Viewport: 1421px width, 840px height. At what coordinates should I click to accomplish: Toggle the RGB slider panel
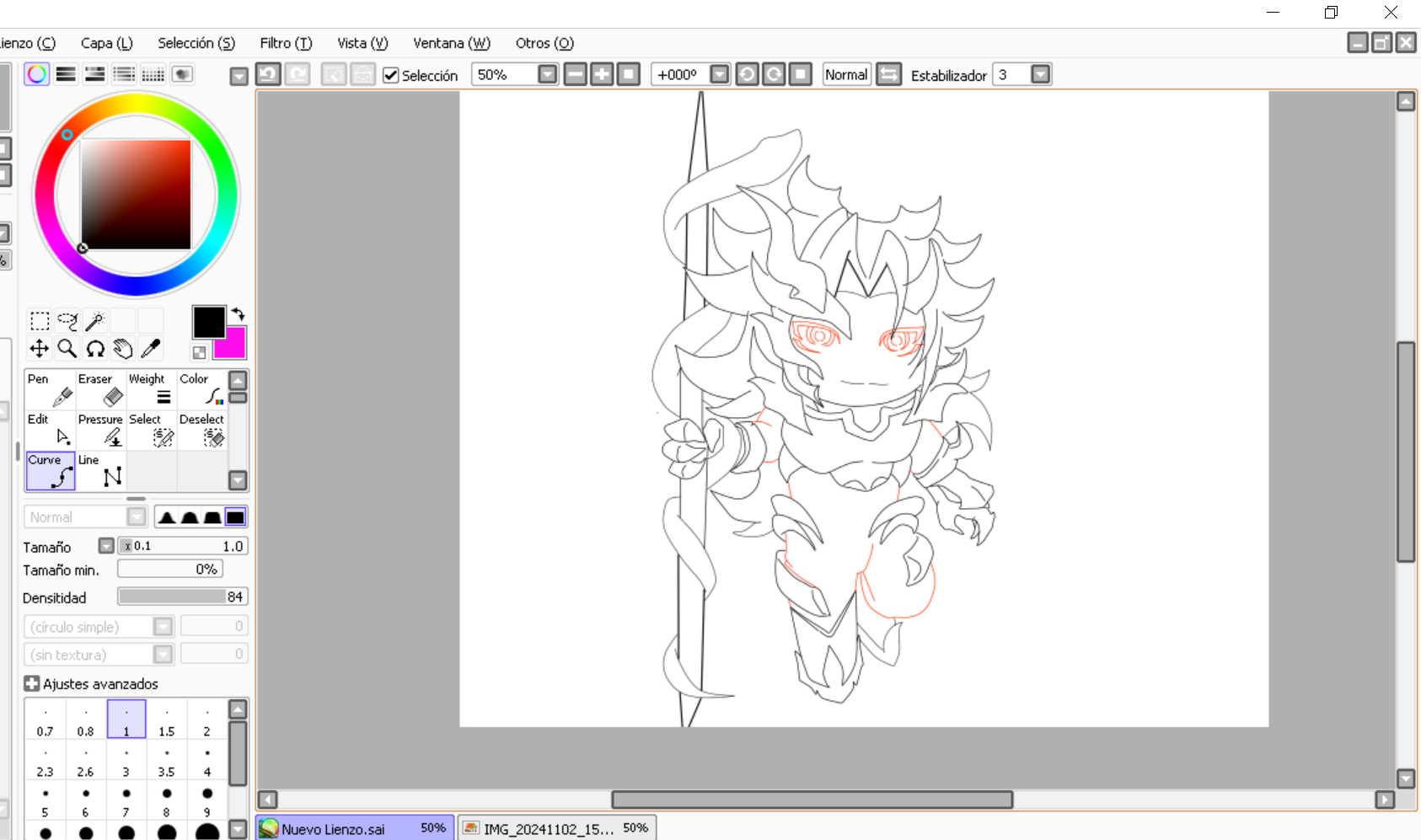coord(66,74)
